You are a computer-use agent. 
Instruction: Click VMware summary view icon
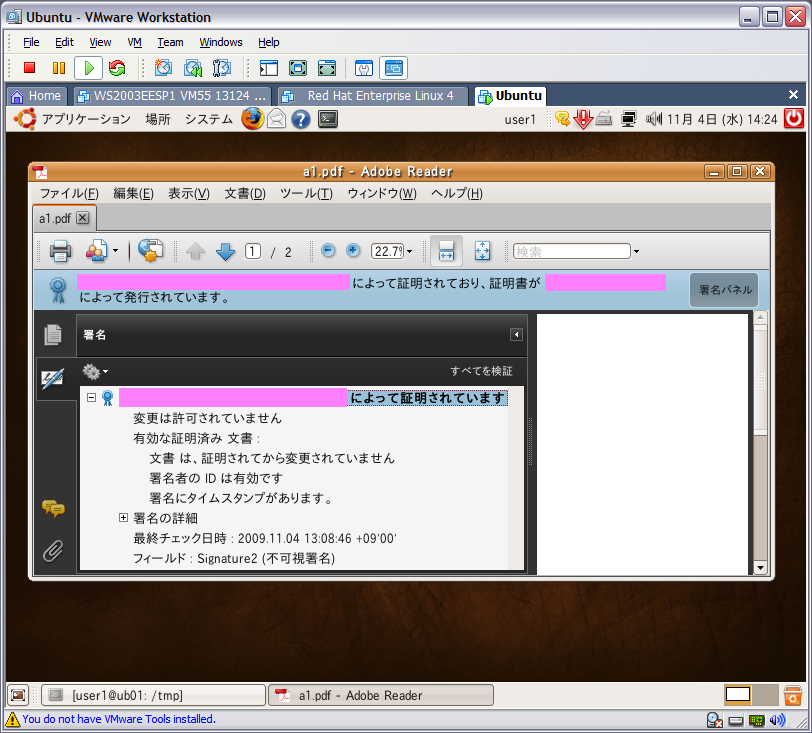click(x=364, y=68)
